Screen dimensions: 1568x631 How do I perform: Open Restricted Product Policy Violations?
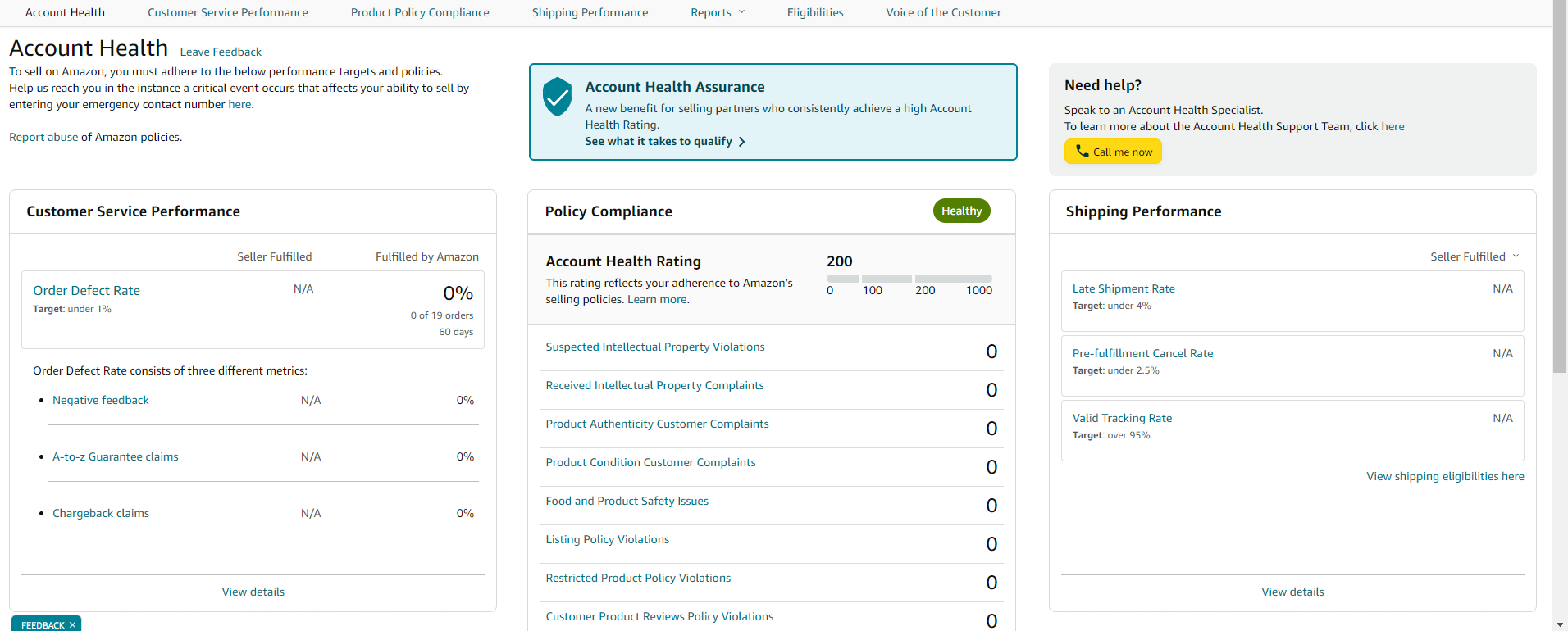pos(638,578)
